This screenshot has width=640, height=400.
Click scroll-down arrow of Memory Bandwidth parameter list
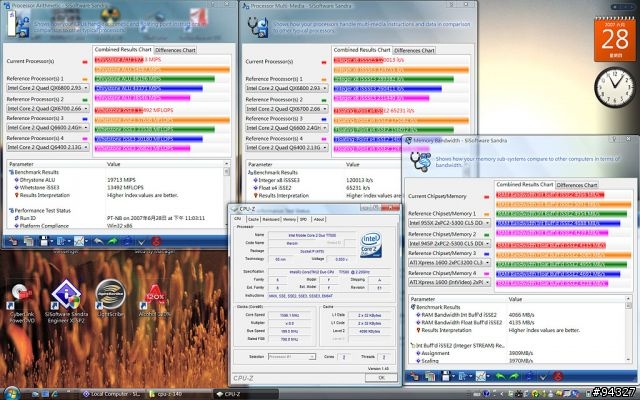tap(628, 359)
